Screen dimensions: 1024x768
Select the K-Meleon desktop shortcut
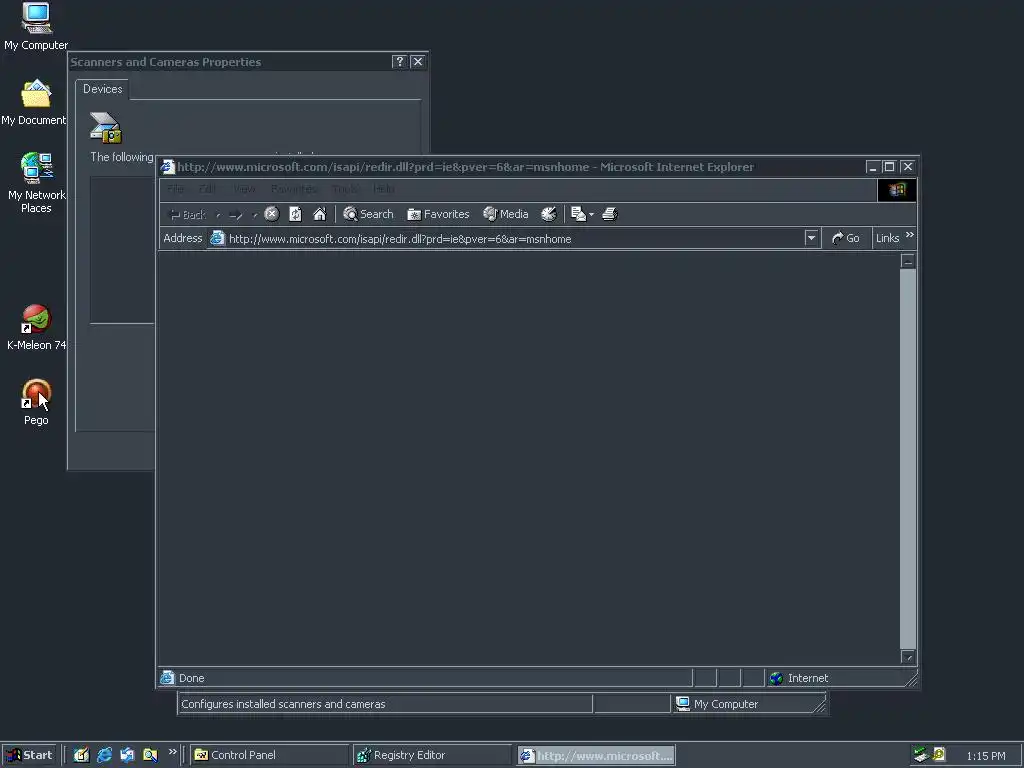coord(36,328)
